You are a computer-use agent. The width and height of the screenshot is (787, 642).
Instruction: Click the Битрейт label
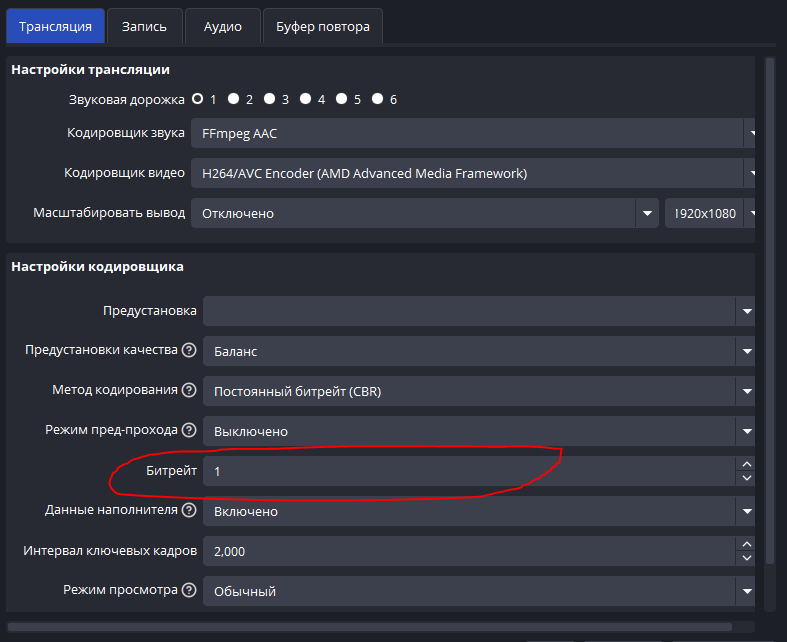click(171, 470)
